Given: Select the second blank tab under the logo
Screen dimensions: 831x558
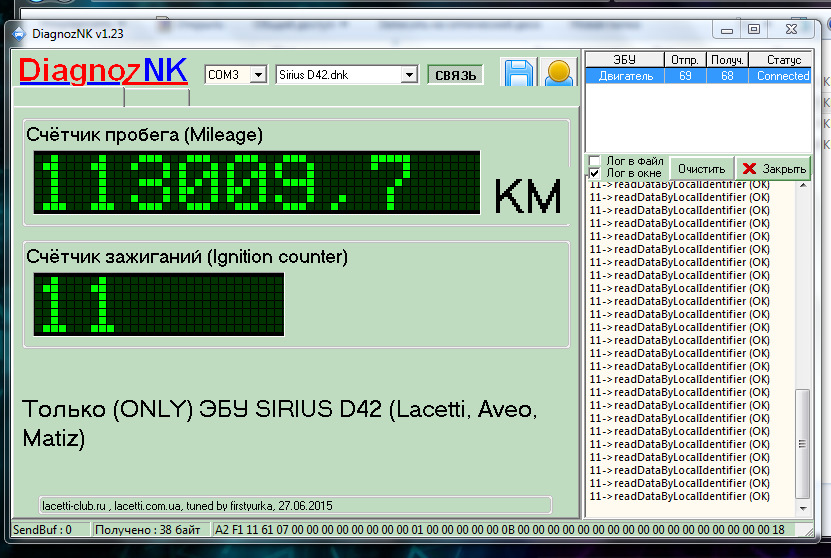Looking at the screenshot, I should 157,98.
